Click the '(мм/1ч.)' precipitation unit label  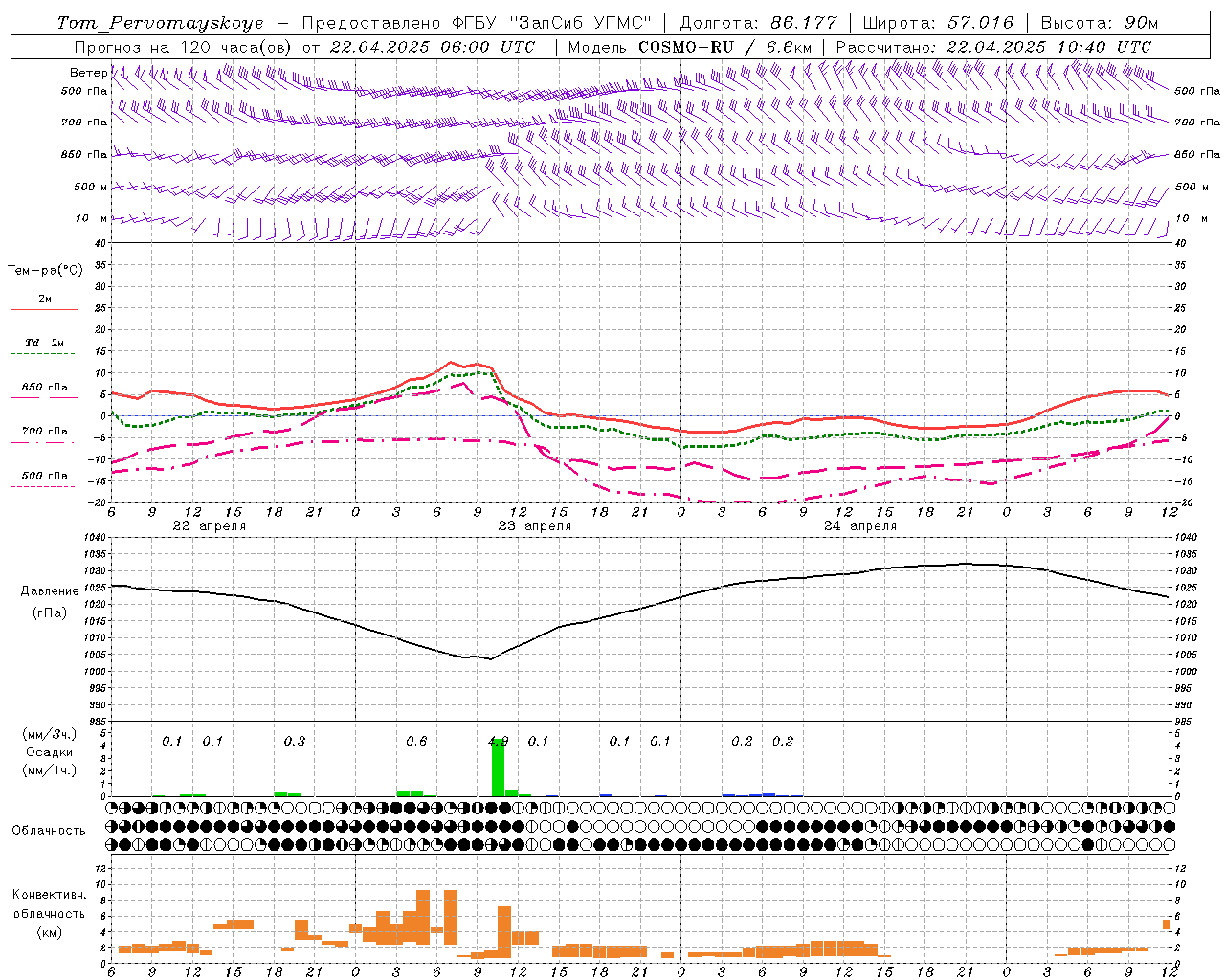pyautogui.click(x=50, y=770)
